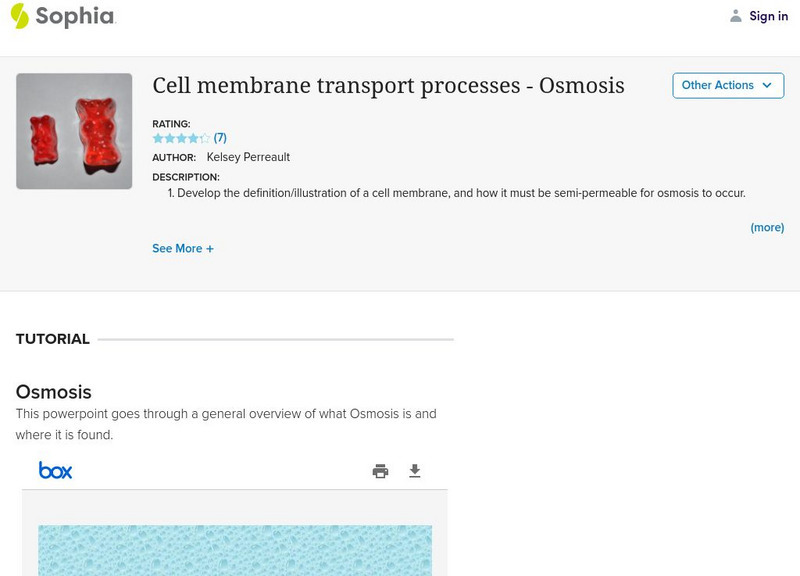Click the blue water-droplet slide preview
Image resolution: width=800 pixels, height=576 pixels.
click(x=235, y=550)
